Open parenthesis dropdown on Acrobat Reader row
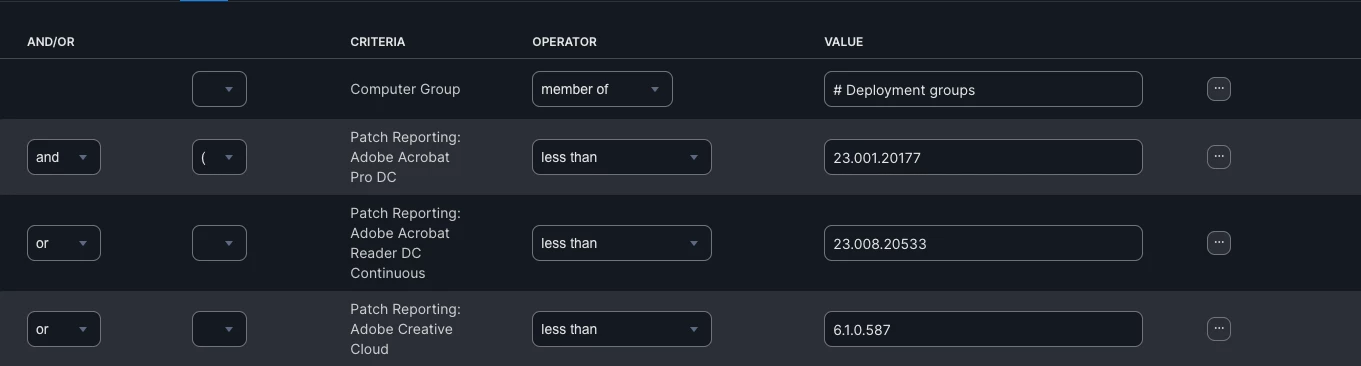This screenshot has width=1361, height=366. (x=219, y=243)
